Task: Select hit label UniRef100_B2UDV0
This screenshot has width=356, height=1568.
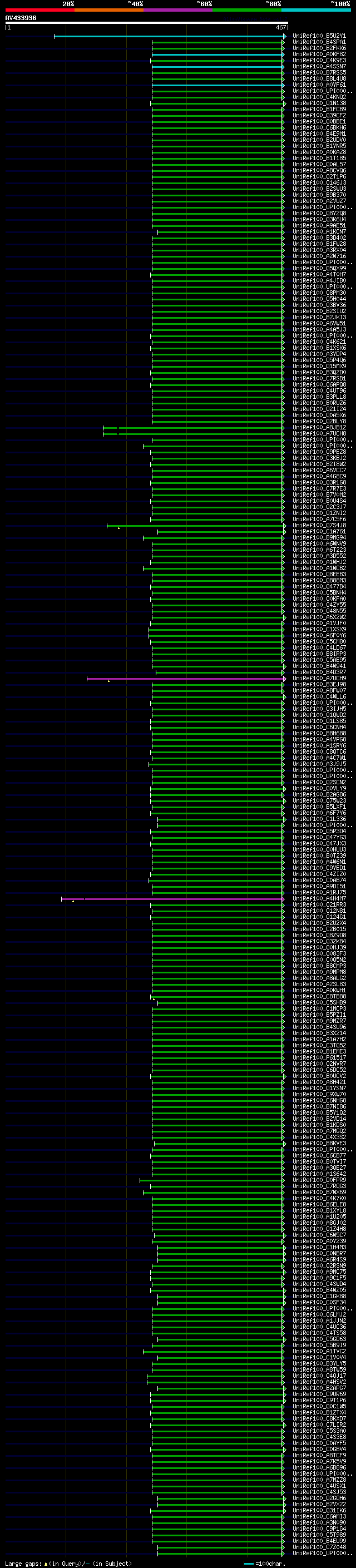Action: coord(319,140)
